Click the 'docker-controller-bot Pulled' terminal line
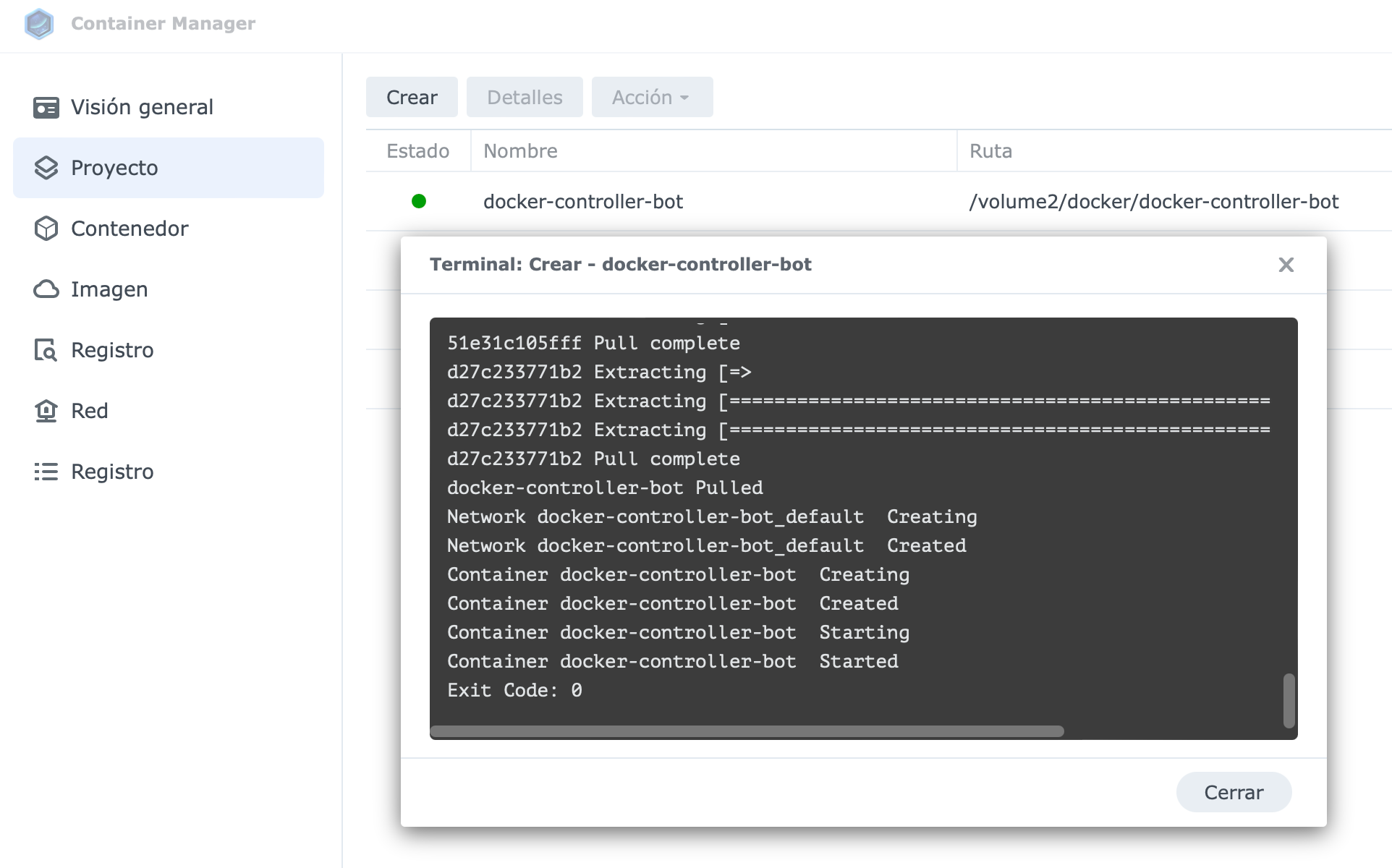 [x=605, y=488]
